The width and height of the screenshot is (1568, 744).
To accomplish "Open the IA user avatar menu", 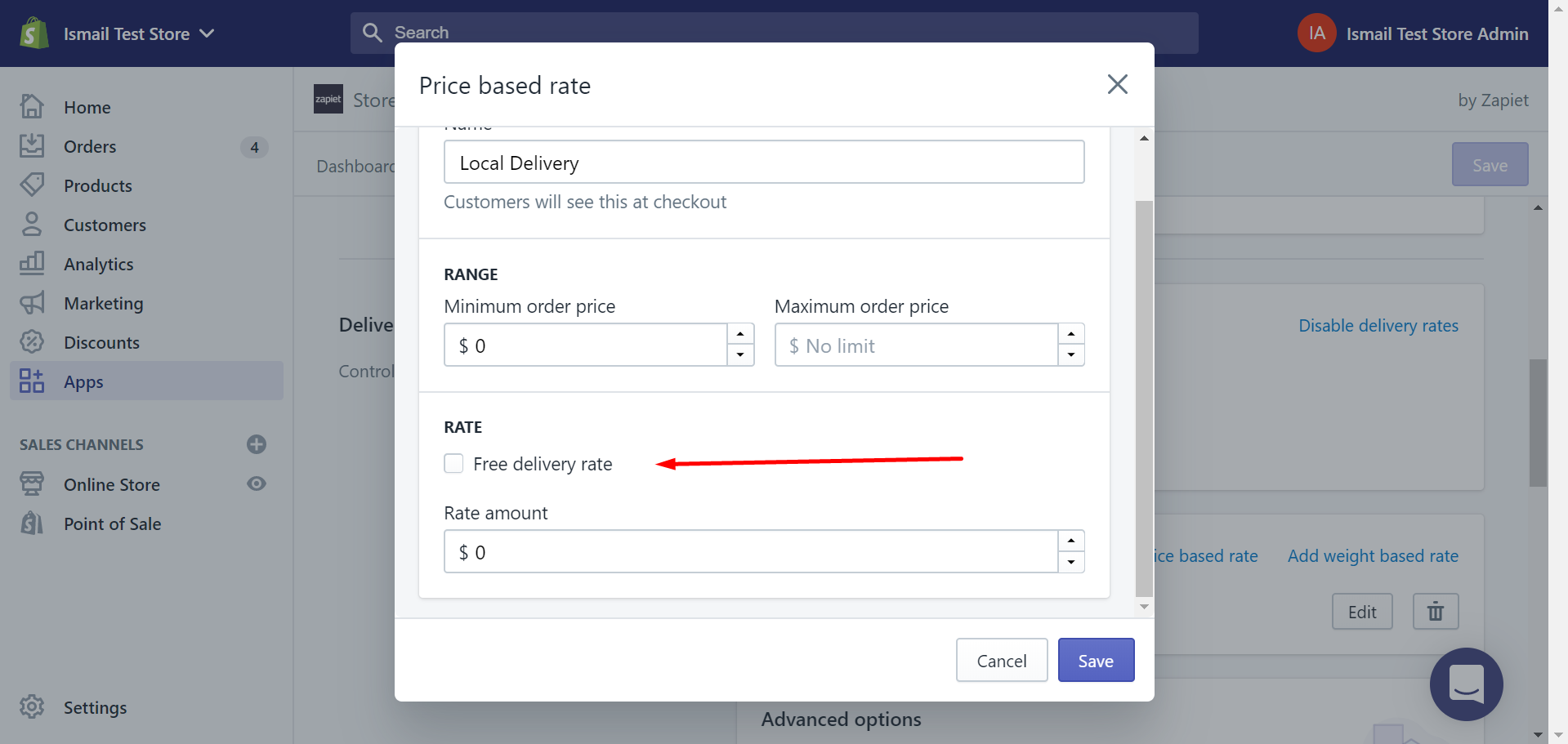I will (1316, 33).
